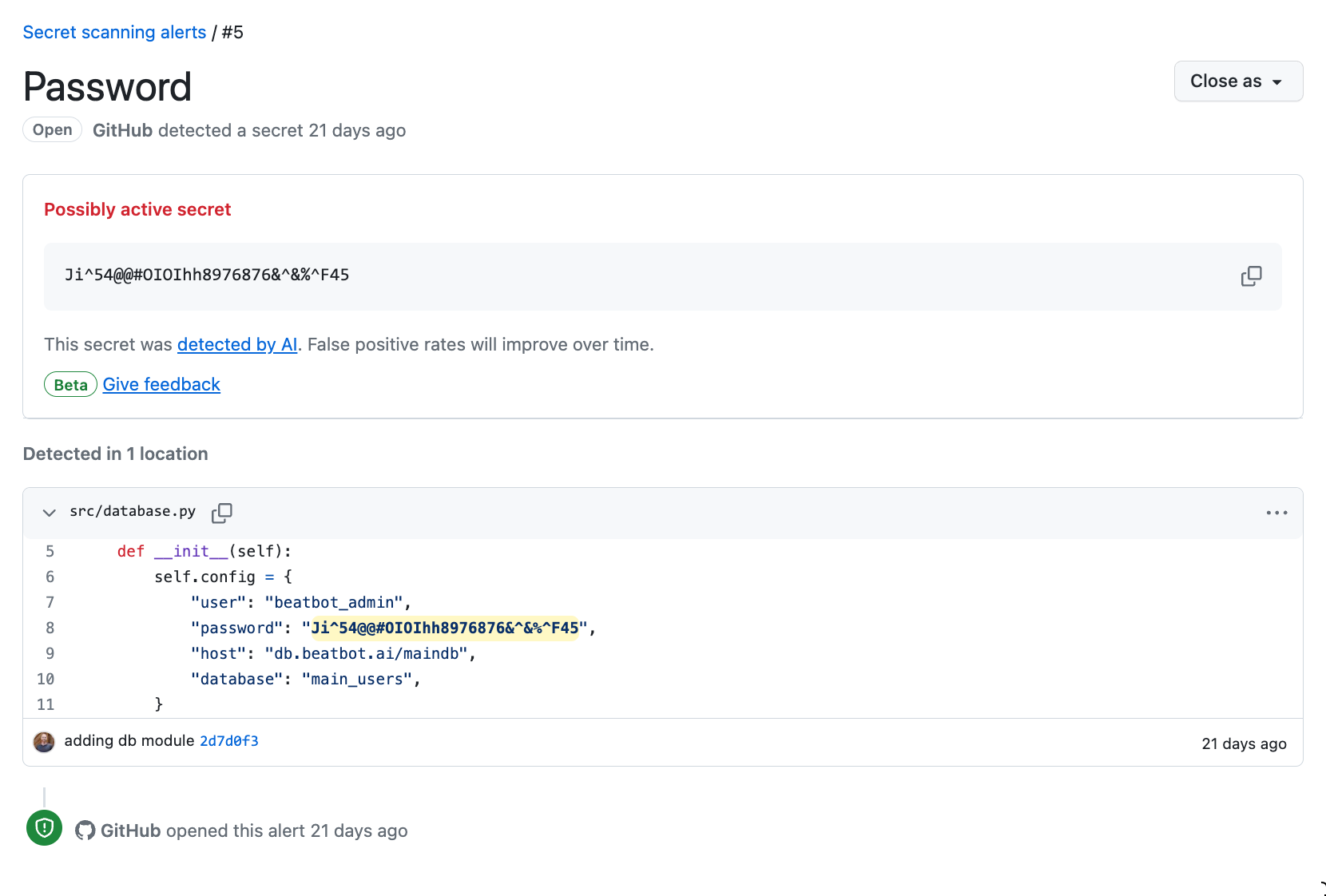
Task: Click the GitHub octocat logo icon
Action: [x=85, y=831]
